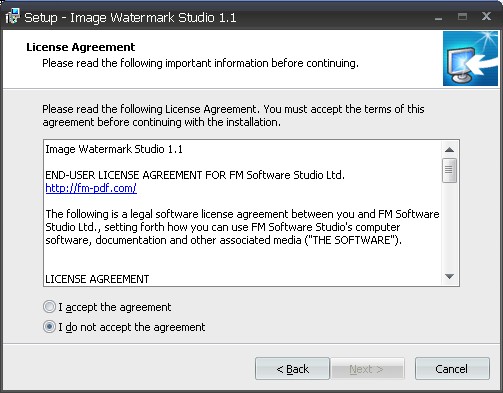Close the Setup window
The width and height of the screenshot is (503, 393).
(x=486, y=16)
